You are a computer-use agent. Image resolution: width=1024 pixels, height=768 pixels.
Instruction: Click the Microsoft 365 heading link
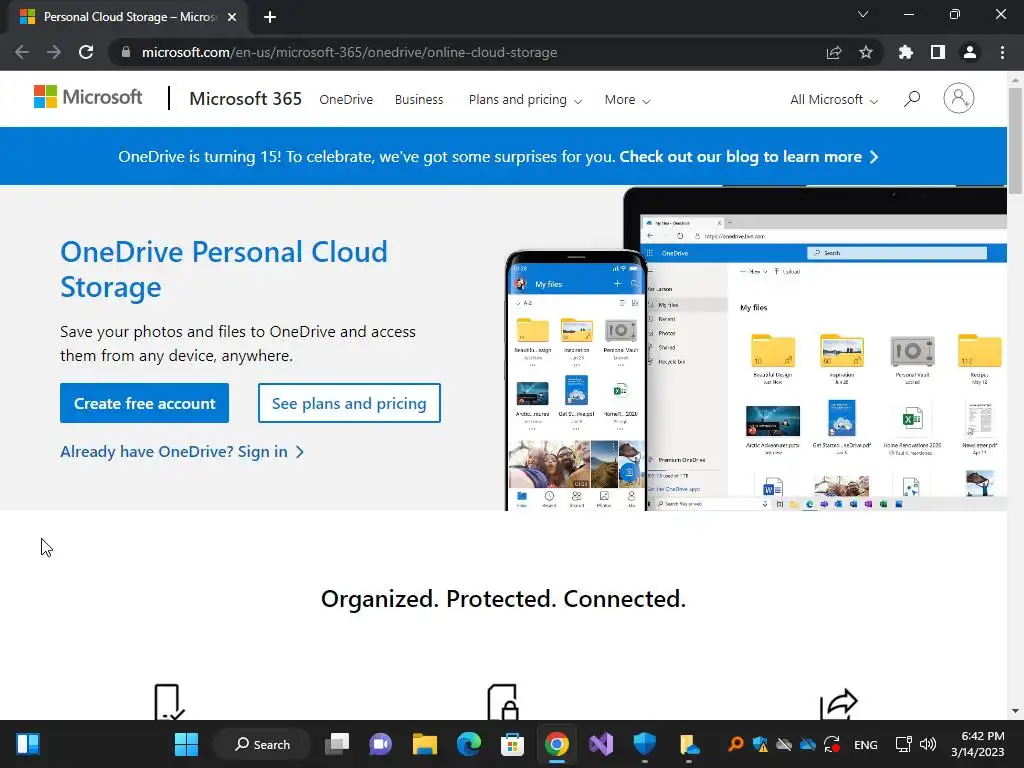coord(246,99)
